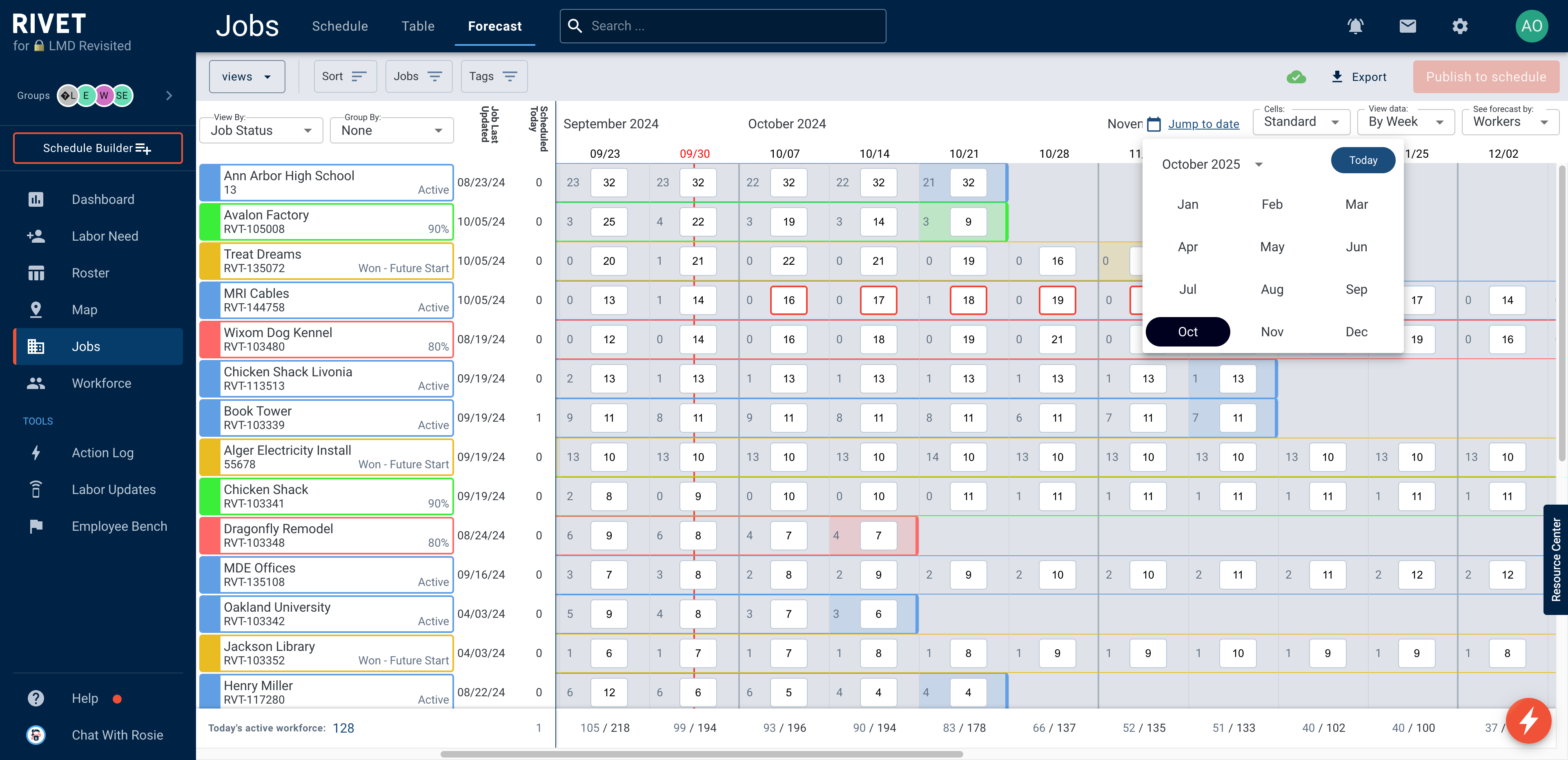Switch to the Table tab
Viewport: 1568px width, 760px height.
click(x=418, y=26)
